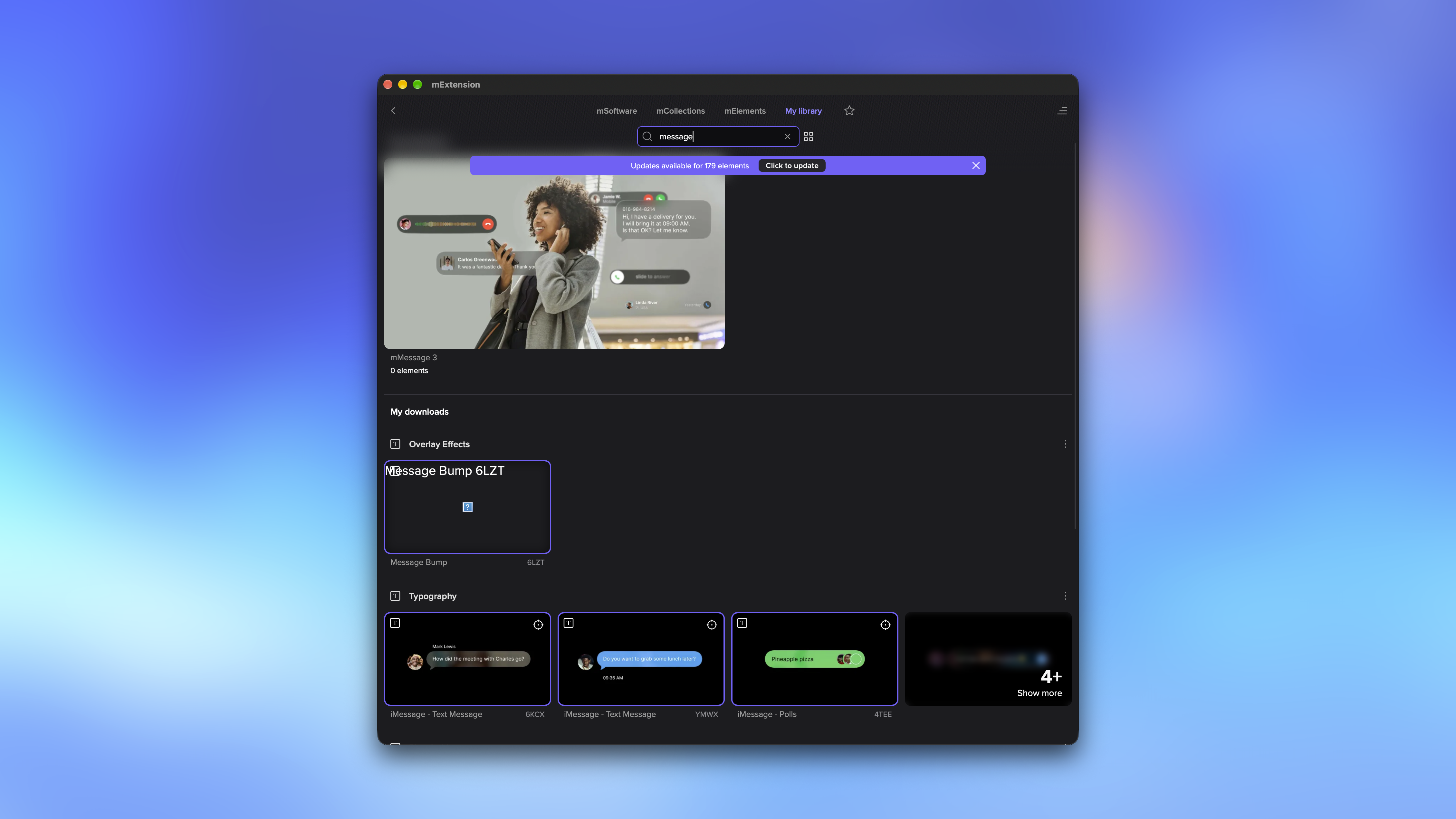This screenshot has width=1456, height=819.
Task: Click the Typography section title icon
Action: click(395, 596)
